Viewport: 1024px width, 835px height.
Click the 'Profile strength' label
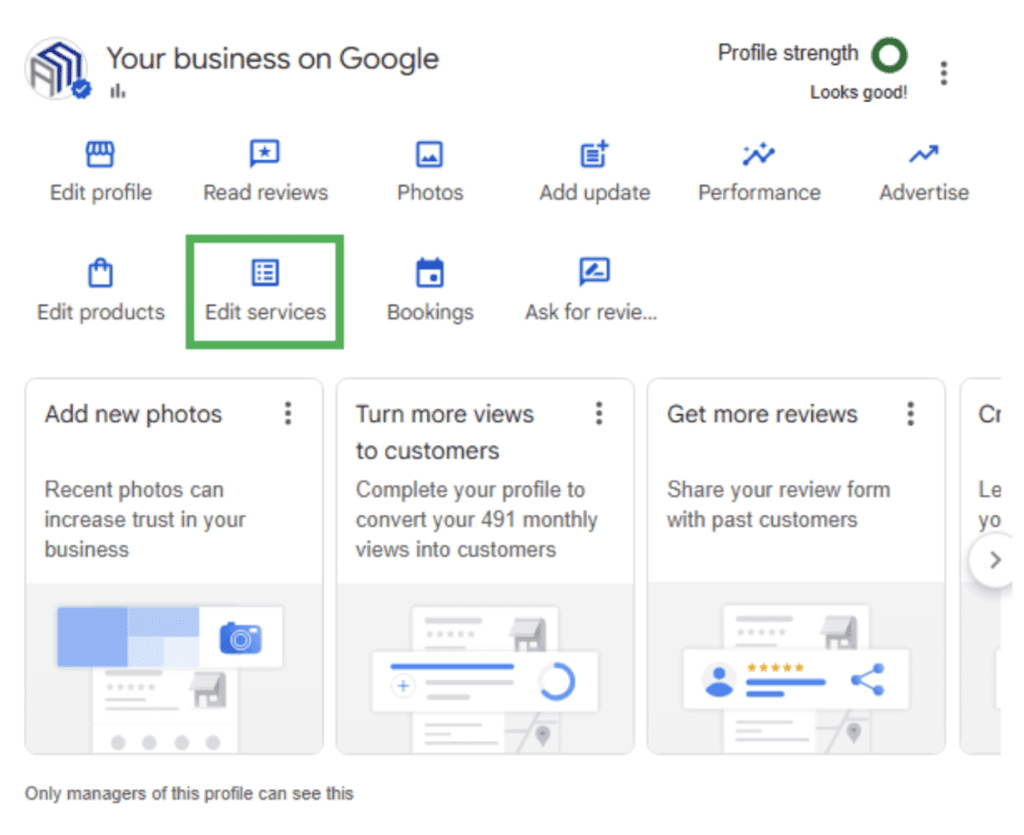pyautogui.click(x=788, y=54)
